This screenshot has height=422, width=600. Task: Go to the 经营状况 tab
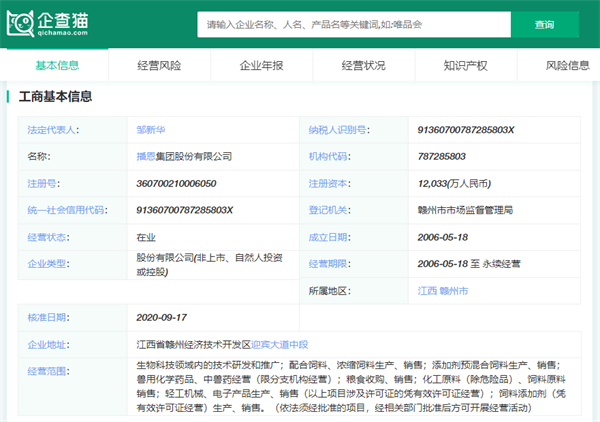(363, 65)
